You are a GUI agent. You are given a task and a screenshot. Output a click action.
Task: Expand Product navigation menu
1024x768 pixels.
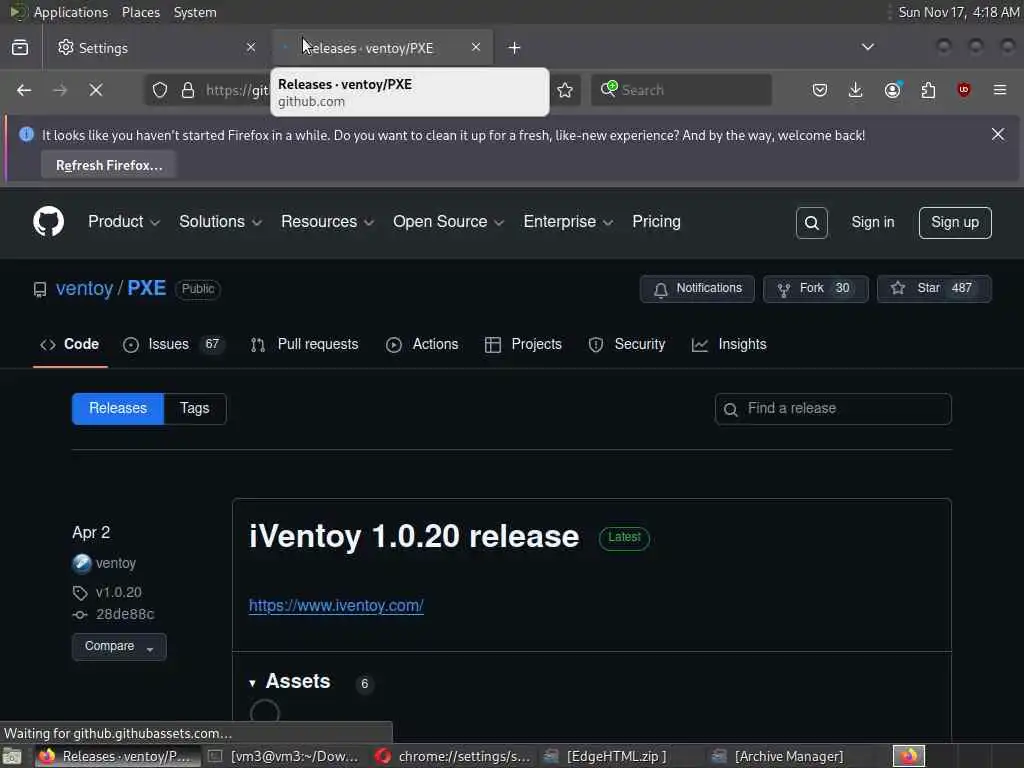click(x=123, y=222)
